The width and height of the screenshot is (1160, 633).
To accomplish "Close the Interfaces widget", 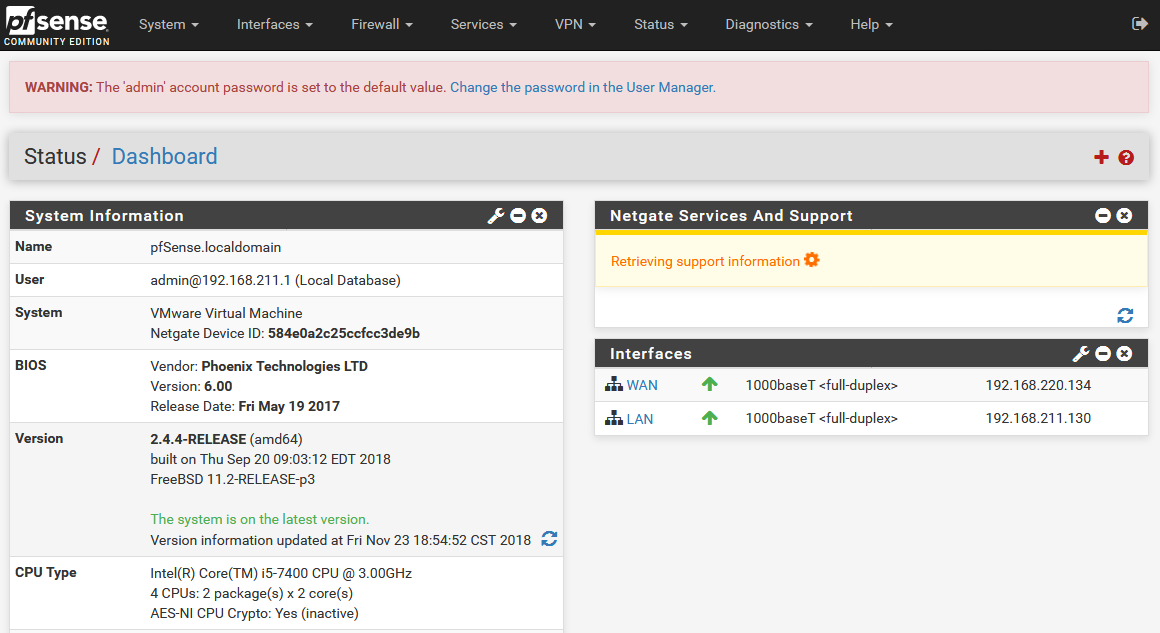I will (x=1124, y=353).
